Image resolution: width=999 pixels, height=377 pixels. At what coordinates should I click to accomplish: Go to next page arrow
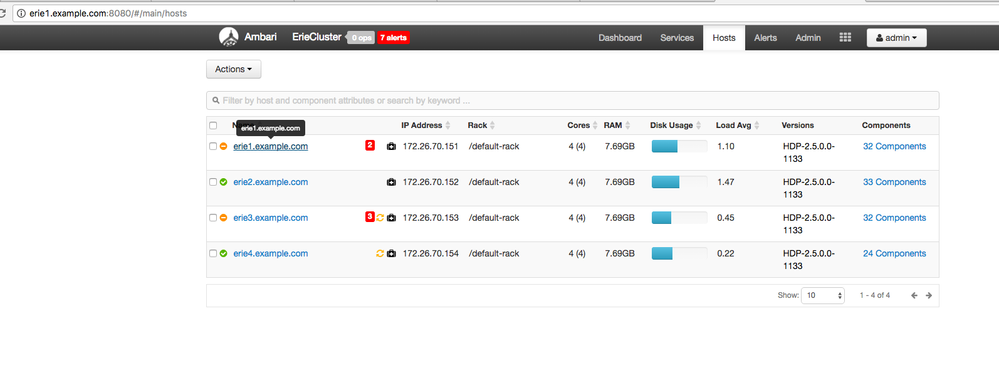(x=929, y=295)
